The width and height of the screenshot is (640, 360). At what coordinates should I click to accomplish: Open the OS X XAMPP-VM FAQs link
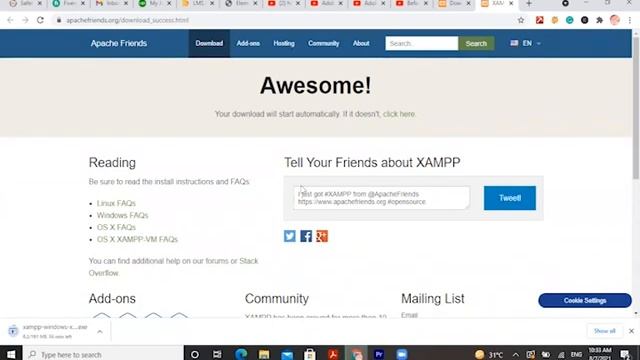pyautogui.click(x=137, y=239)
